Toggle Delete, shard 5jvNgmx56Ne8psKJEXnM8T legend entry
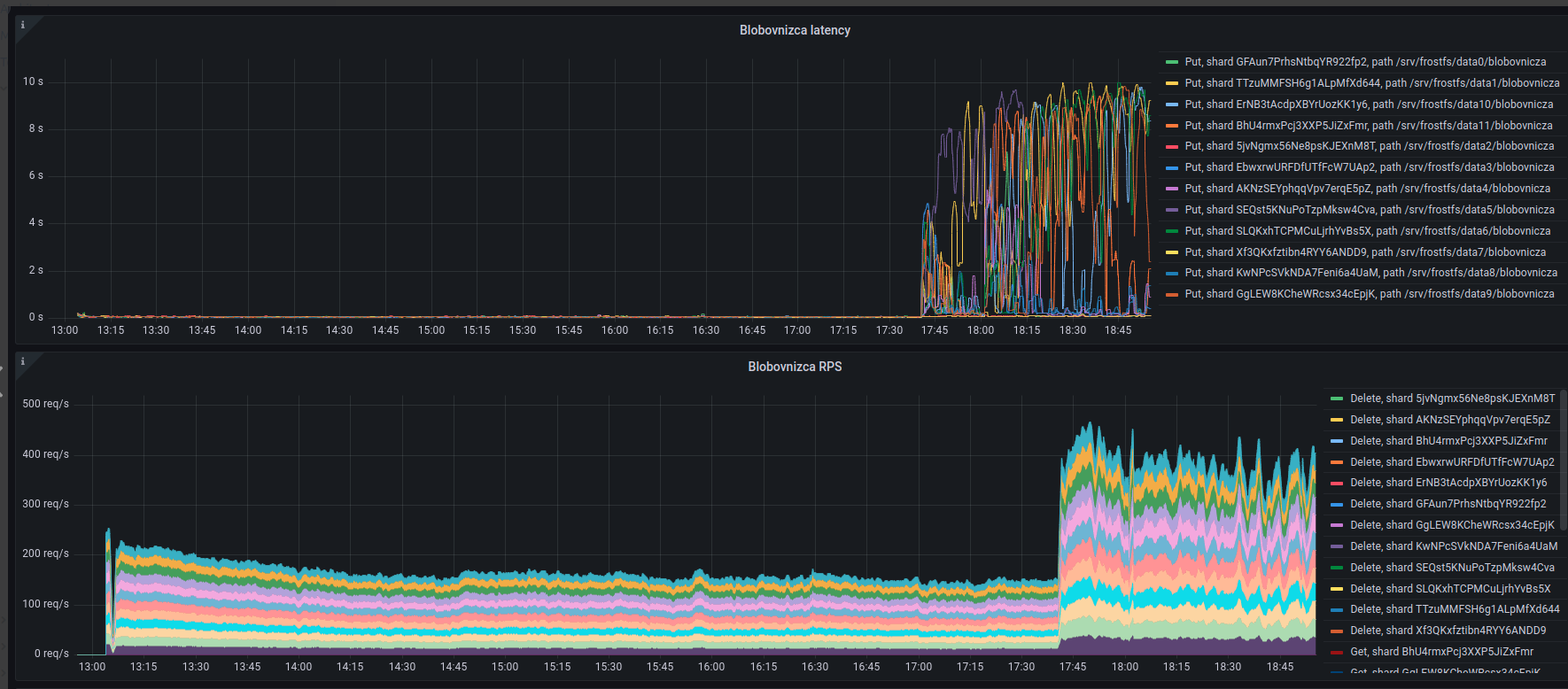This screenshot has height=689, width=1568. coord(1452,399)
